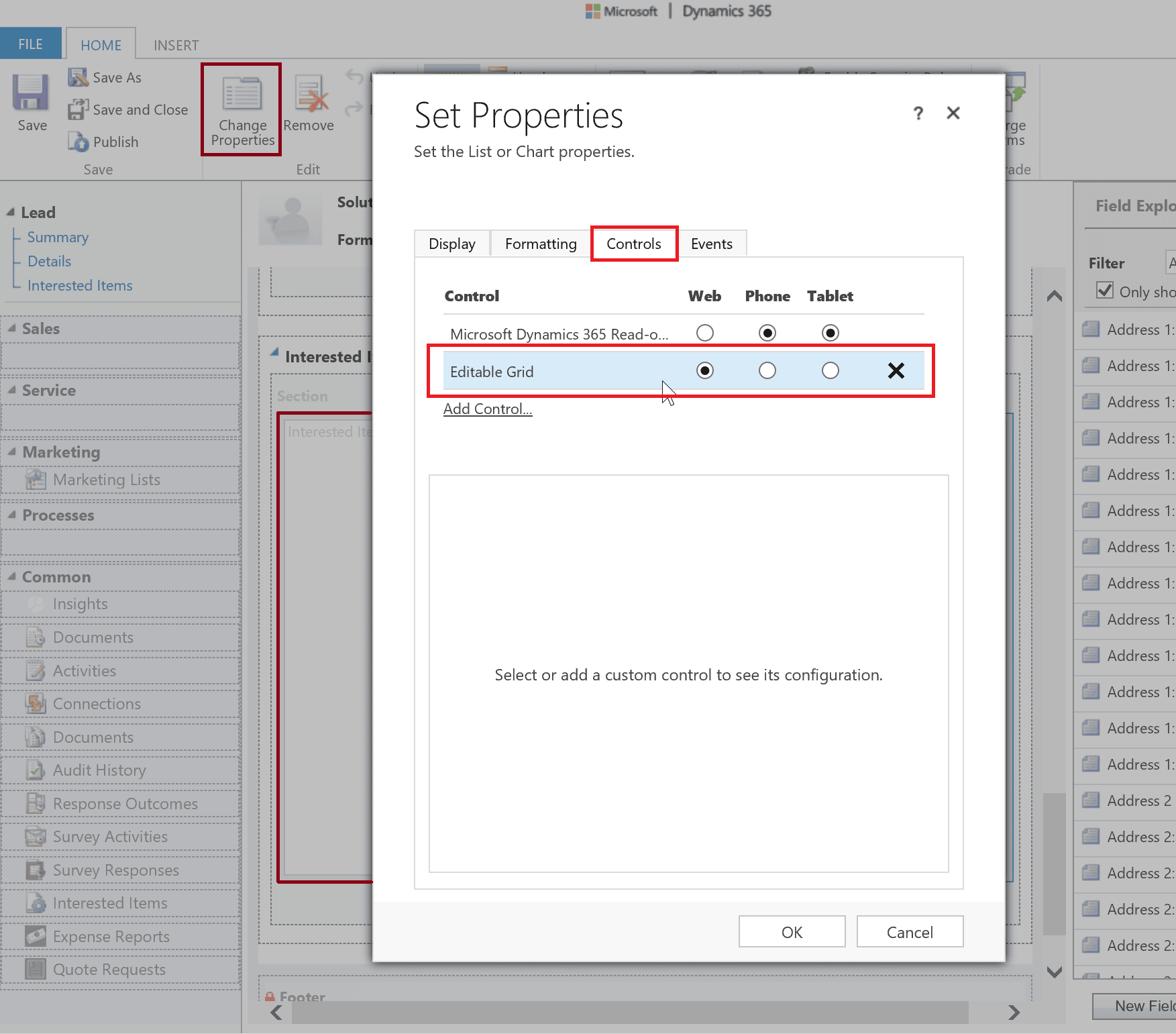This screenshot has height=1034, width=1176.
Task: Click the New Field button
Action: click(1134, 1006)
